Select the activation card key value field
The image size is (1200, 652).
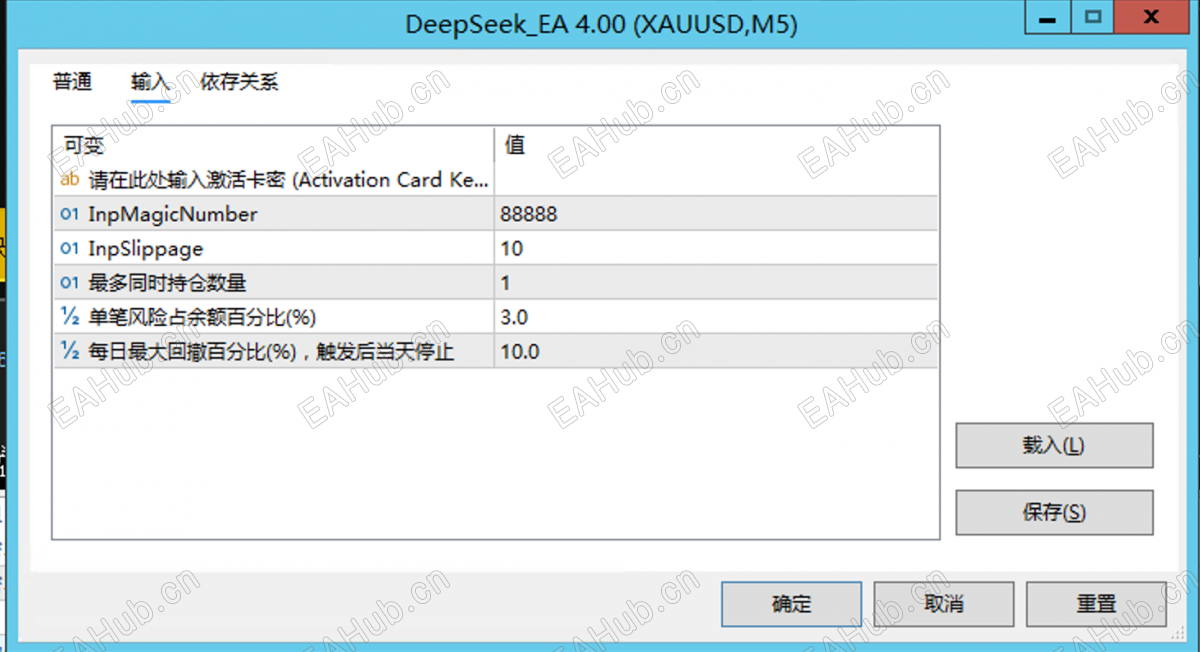(716, 180)
